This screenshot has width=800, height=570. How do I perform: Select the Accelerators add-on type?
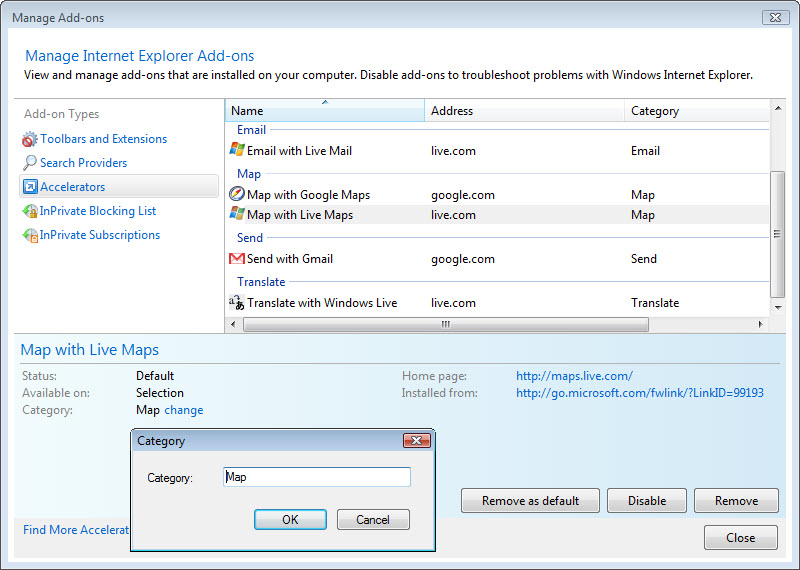[119, 187]
